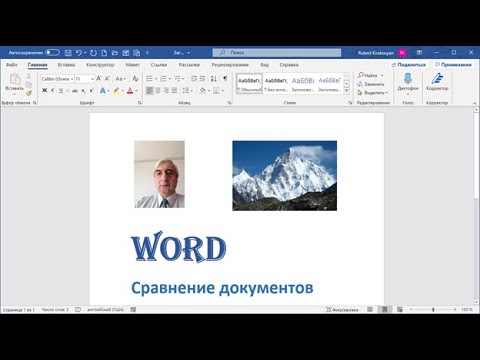
Task: Click the Copy icon in the clipboard group
Action: click(29, 85)
